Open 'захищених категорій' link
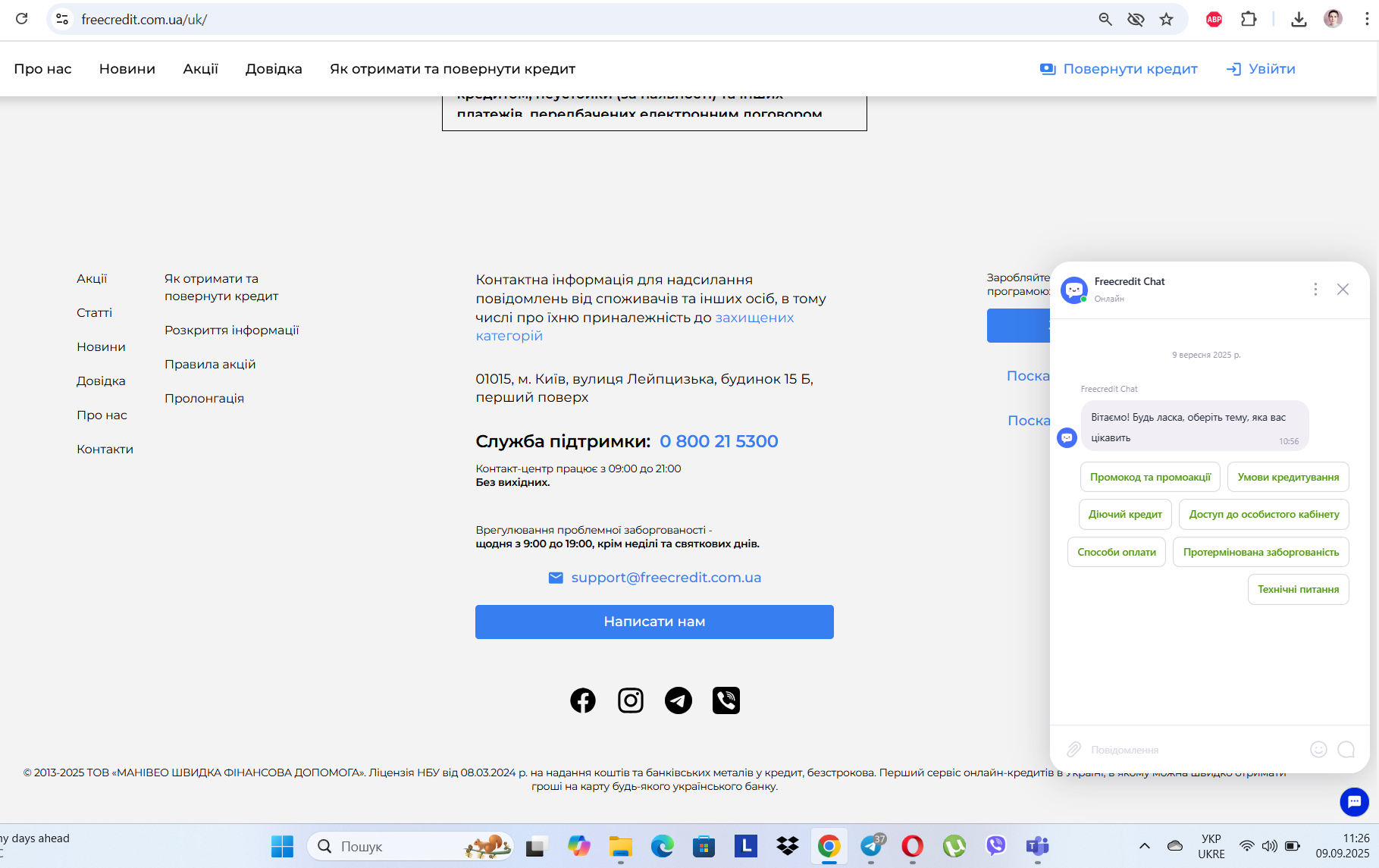Screen dimensions: 1379x868 635,327
